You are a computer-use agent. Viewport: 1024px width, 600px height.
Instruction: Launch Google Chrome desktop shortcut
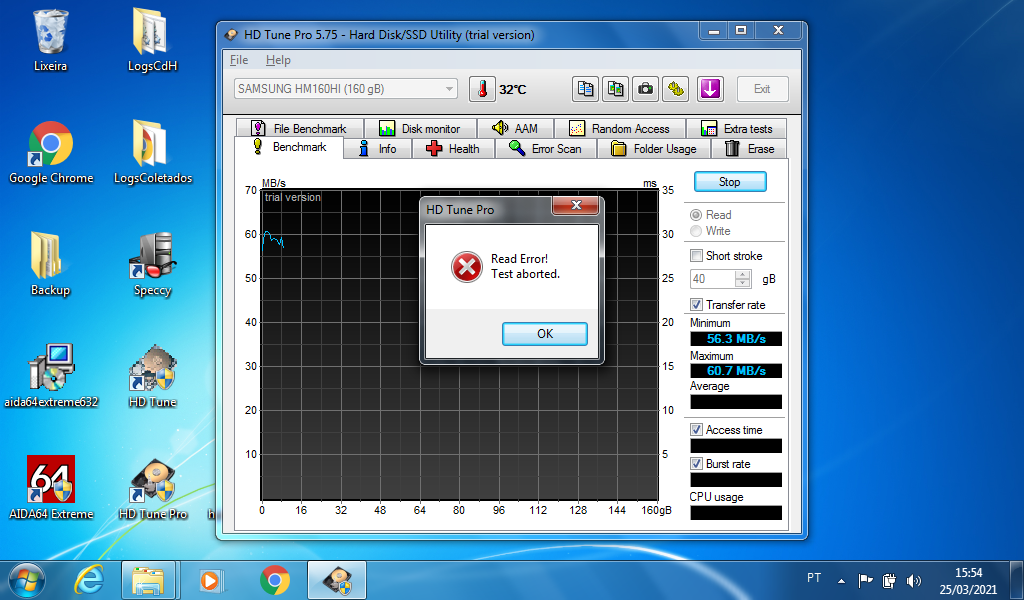[51, 153]
